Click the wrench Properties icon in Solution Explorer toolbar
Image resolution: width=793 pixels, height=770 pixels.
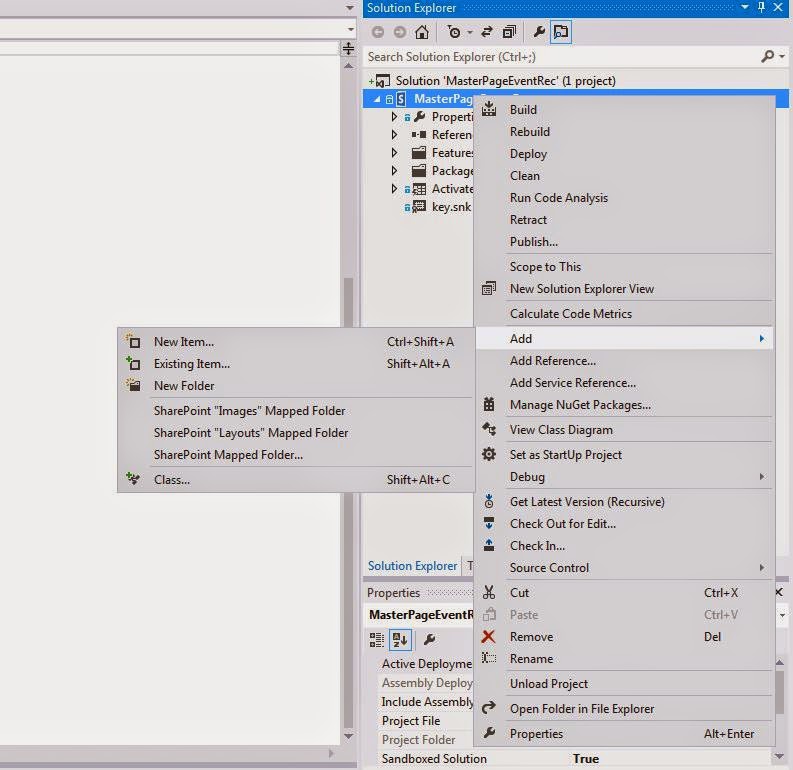539,32
